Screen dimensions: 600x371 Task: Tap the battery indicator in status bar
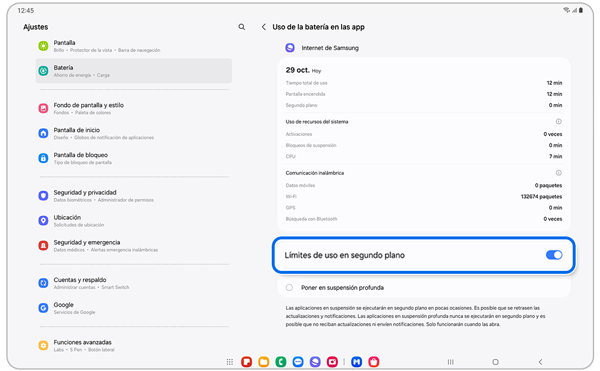581,10
